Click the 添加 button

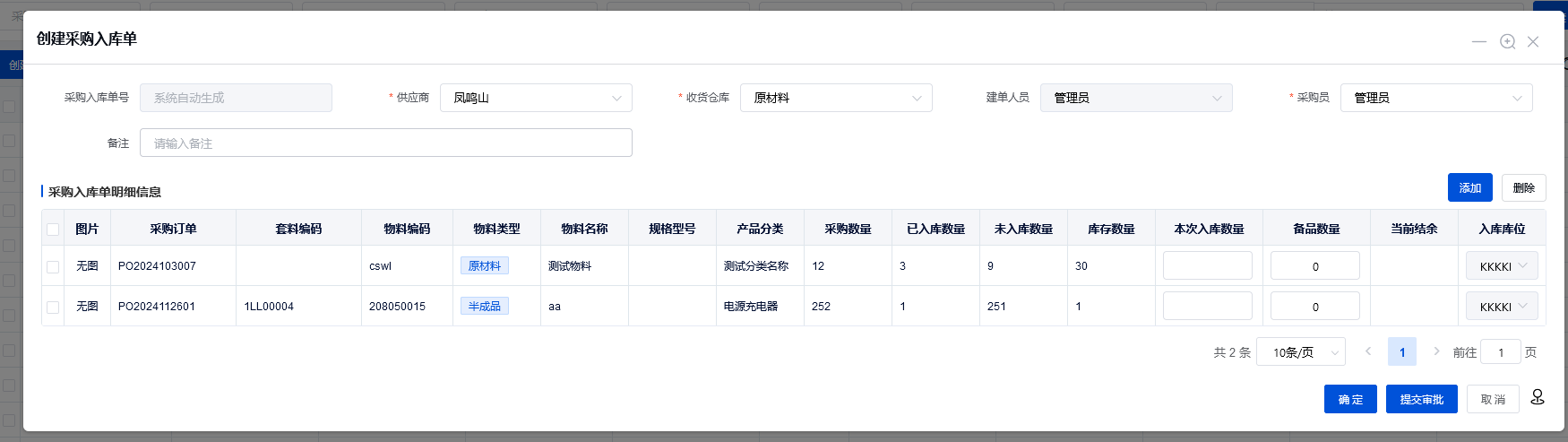pos(1470,187)
